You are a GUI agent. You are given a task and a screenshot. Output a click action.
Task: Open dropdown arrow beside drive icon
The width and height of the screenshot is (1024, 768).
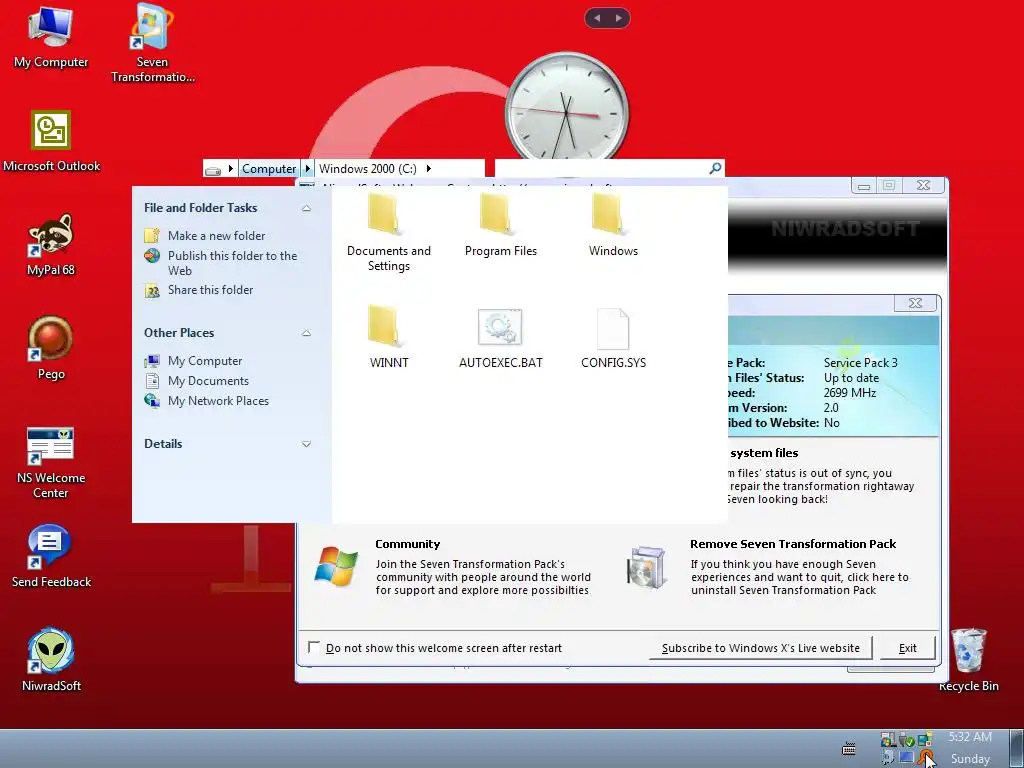click(x=231, y=168)
